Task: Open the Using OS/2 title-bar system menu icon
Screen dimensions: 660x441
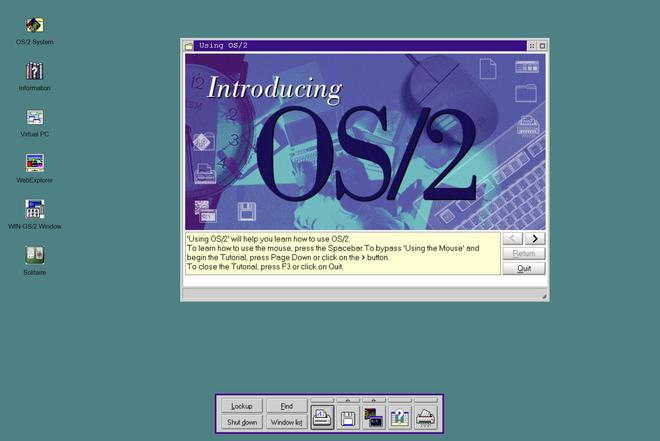Action: click(189, 45)
